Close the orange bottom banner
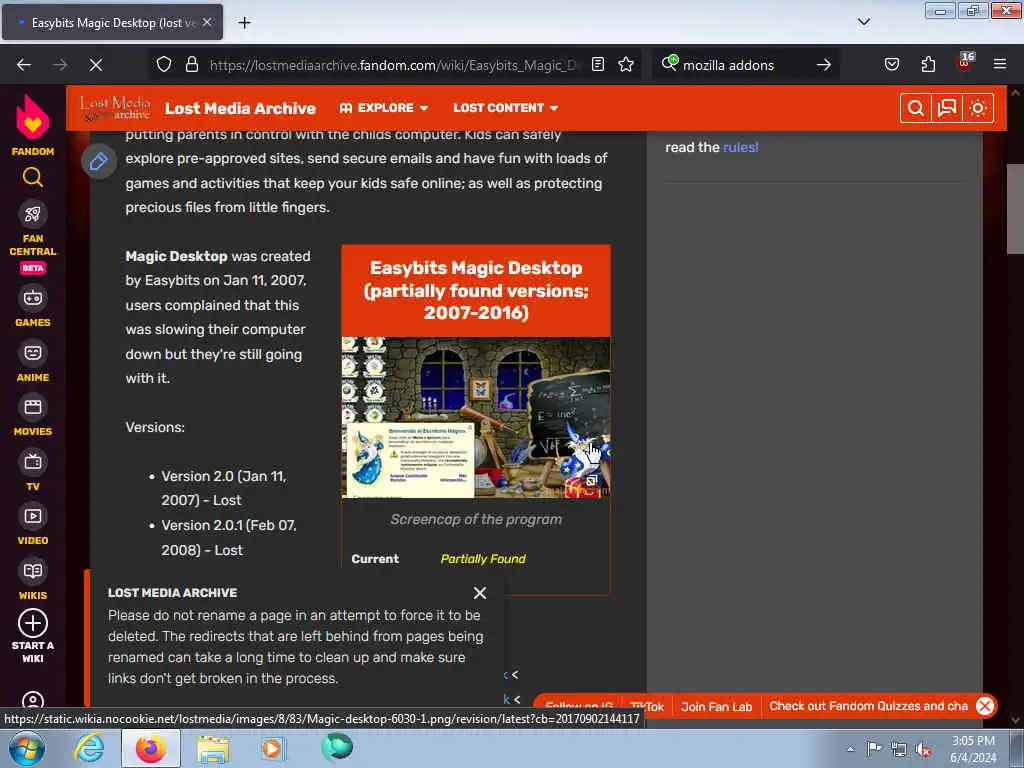Viewport: 1024px width, 768px height. [x=985, y=706]
